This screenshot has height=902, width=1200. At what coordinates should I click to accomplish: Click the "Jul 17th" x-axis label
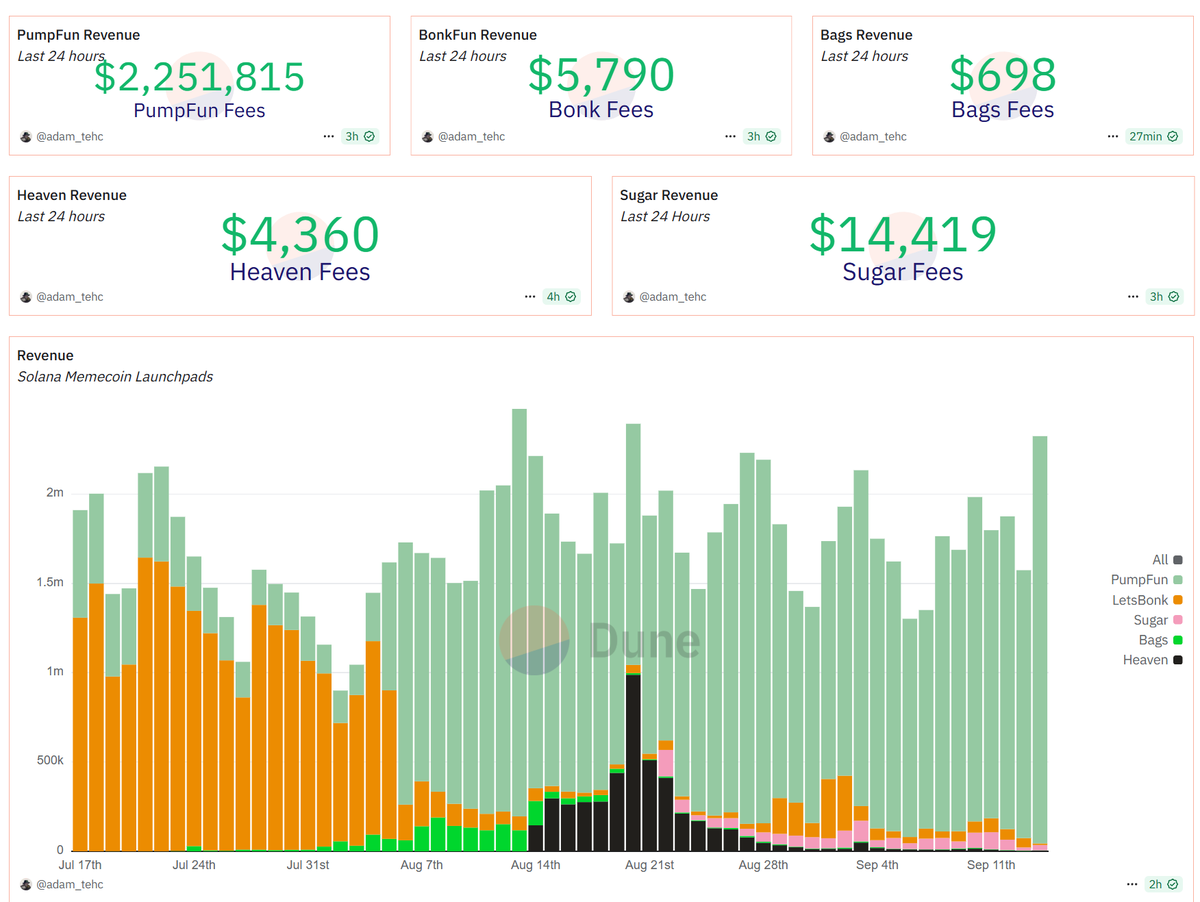tap(80, 865)
